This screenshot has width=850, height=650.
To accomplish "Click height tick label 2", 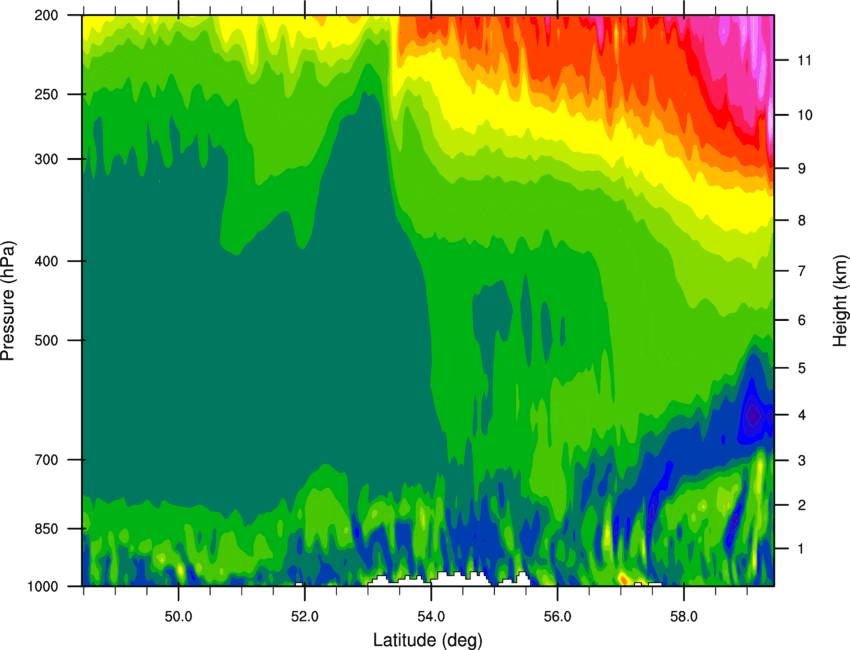I will [x=801, y=505].
